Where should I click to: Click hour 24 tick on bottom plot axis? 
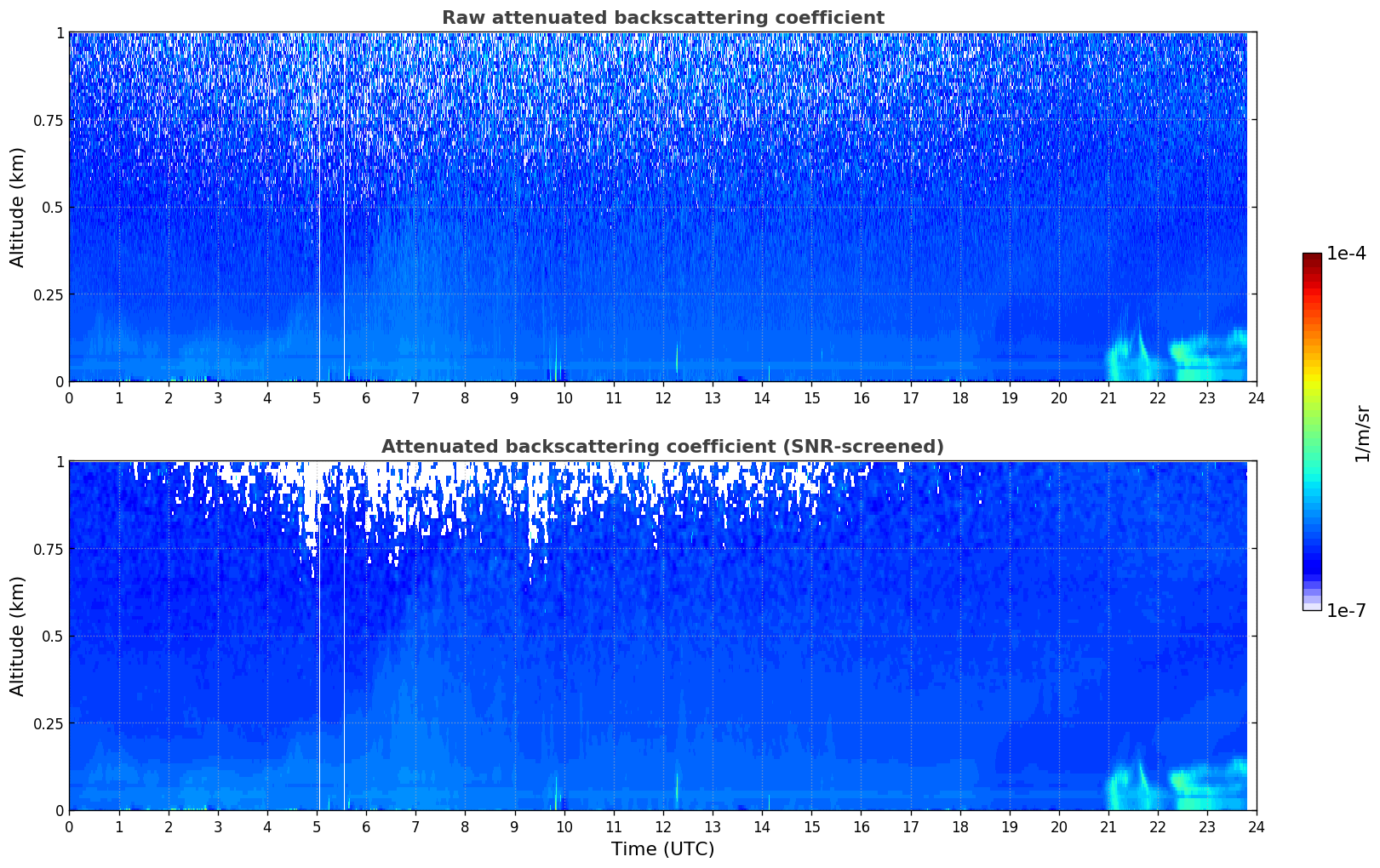[1257, 826]
